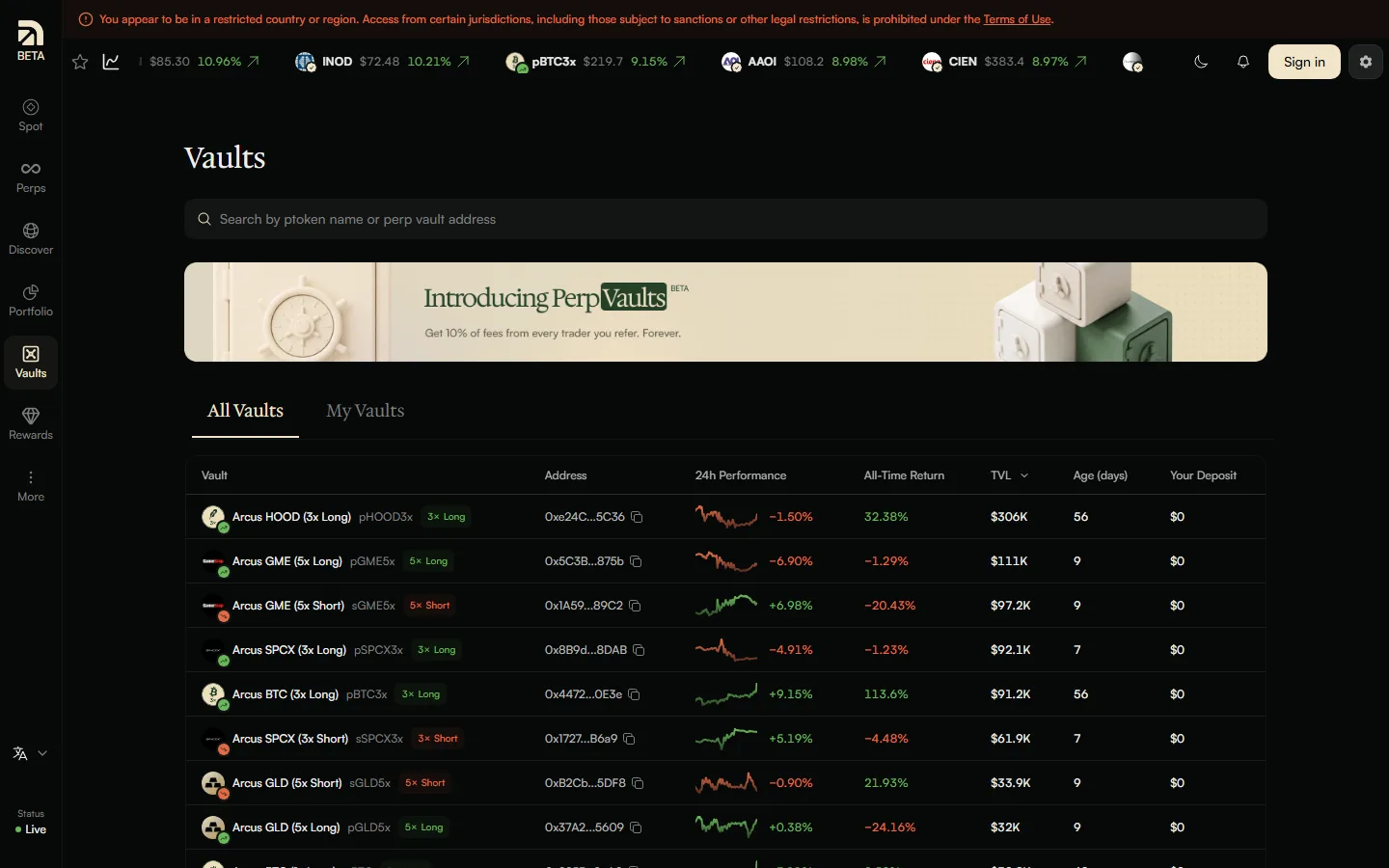Image resolution: width=1389 pixels, height=868 pixels.
Task: Sort vaults by TVL column
Action: (x=1009, y=475)
